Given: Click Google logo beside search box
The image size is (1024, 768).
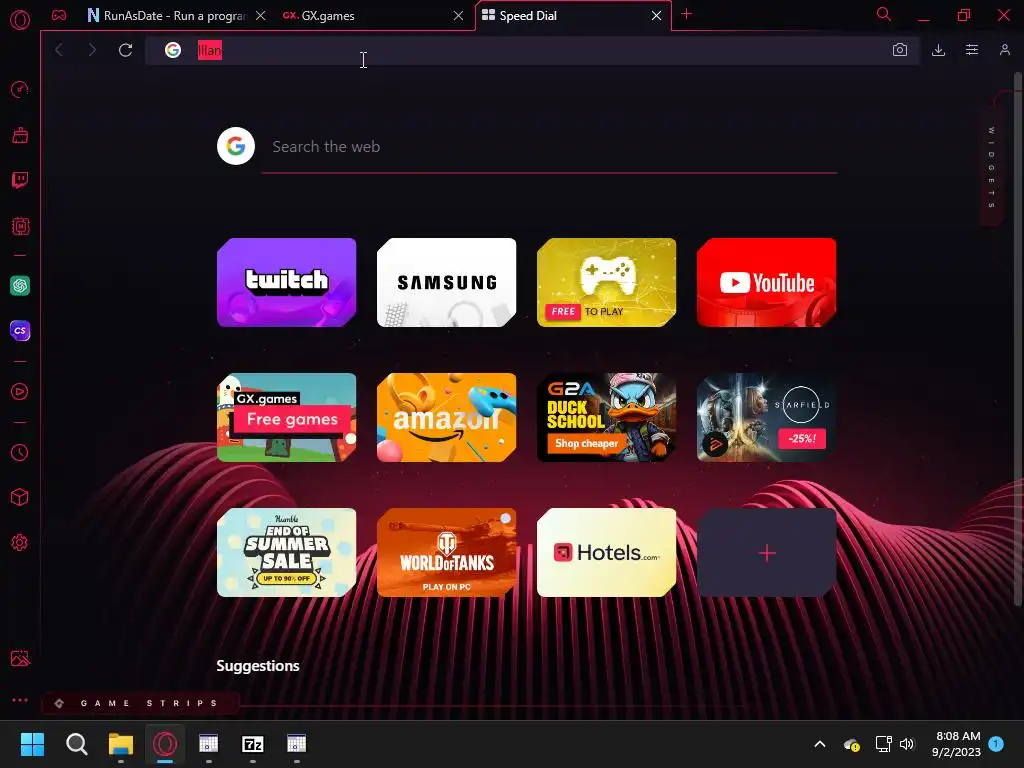Looking at the screenshot, I should coord(236,146).
